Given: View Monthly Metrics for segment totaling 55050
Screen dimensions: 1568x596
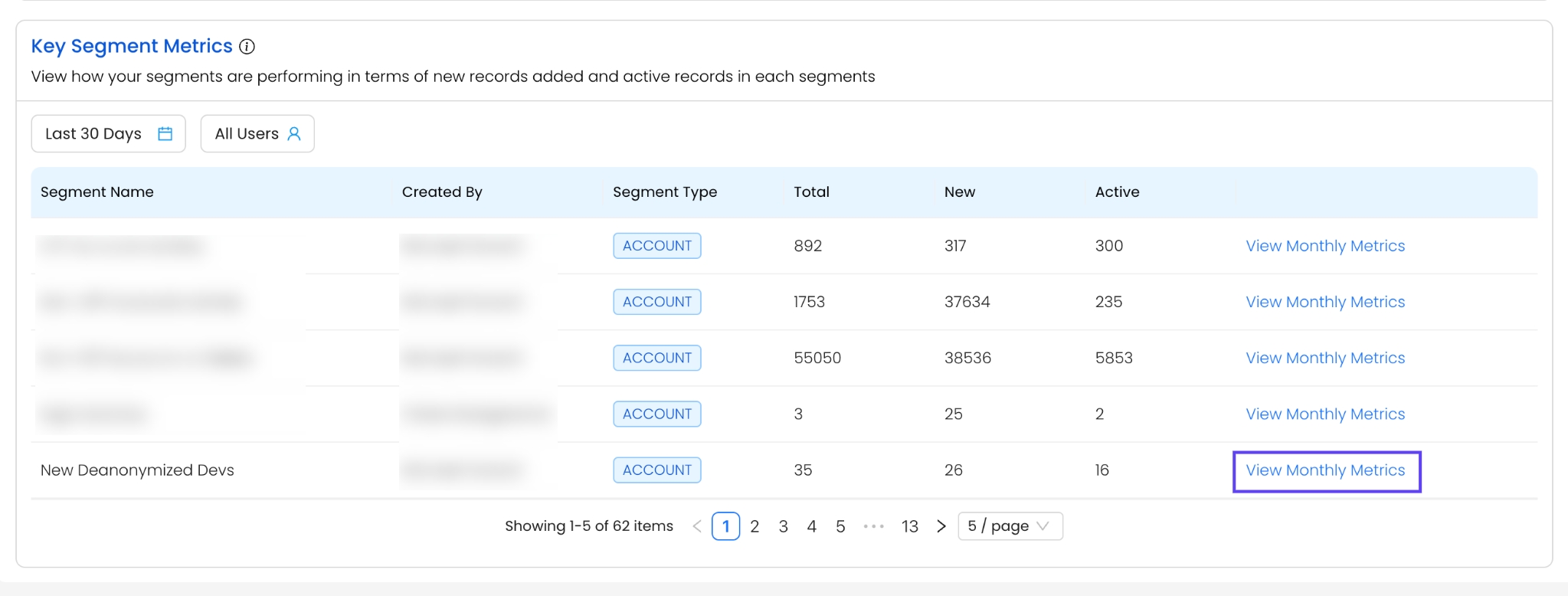Looking at the screenshot, I should point(1325,358).
